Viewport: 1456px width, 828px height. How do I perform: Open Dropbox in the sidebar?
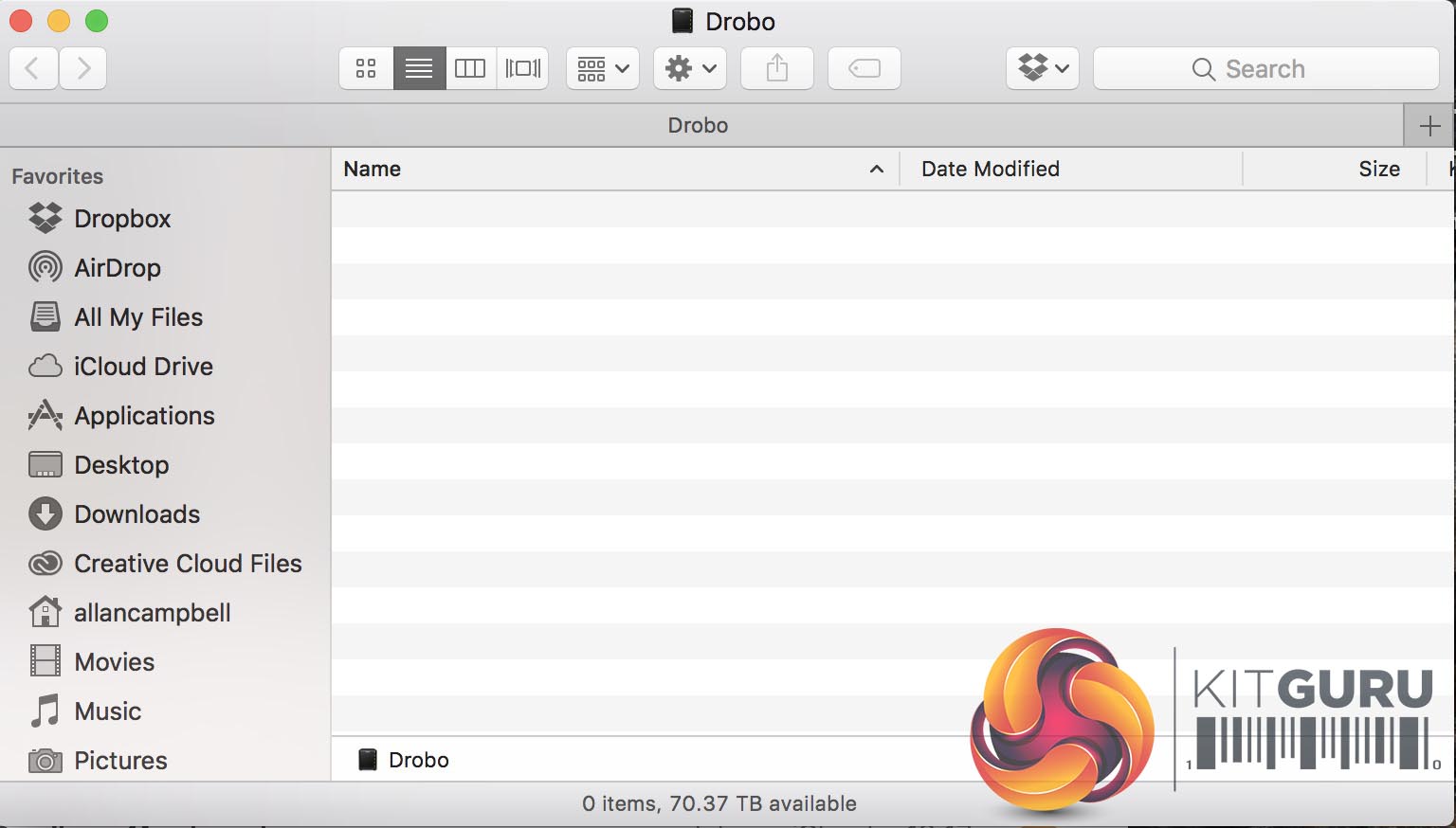coord(122,219)
